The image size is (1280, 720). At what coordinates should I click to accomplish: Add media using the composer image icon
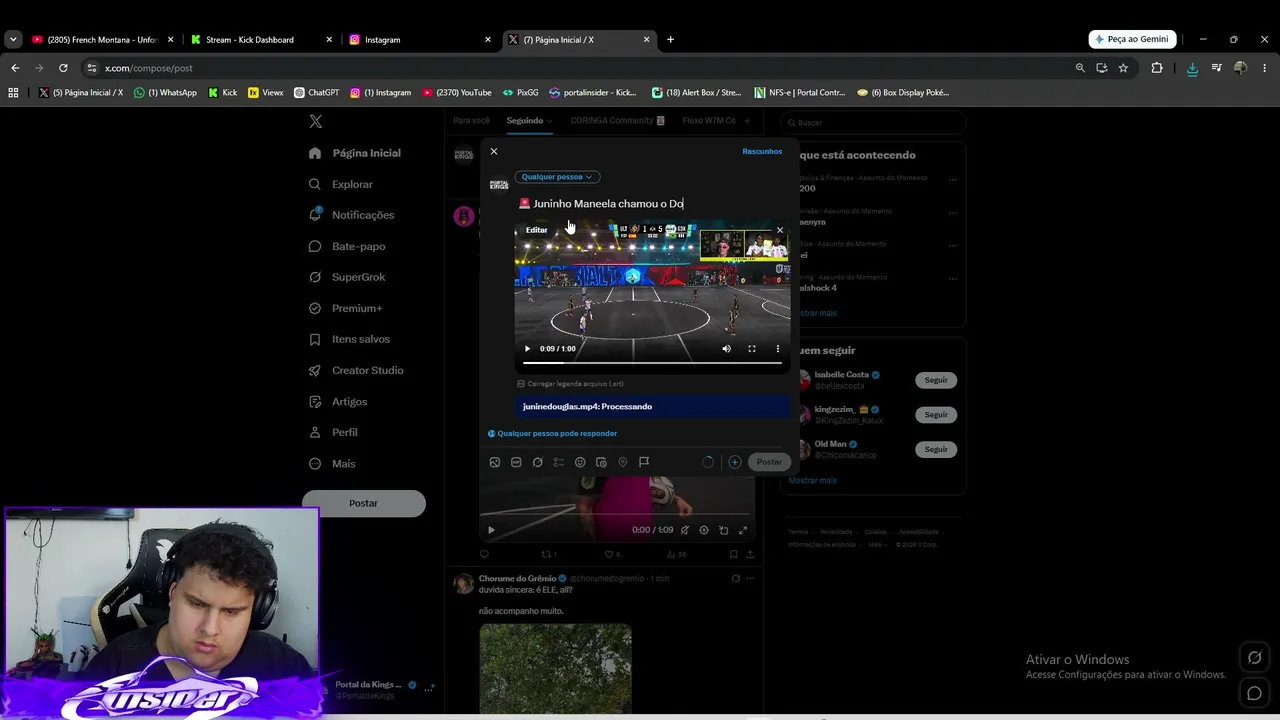[x=495, y=462]
